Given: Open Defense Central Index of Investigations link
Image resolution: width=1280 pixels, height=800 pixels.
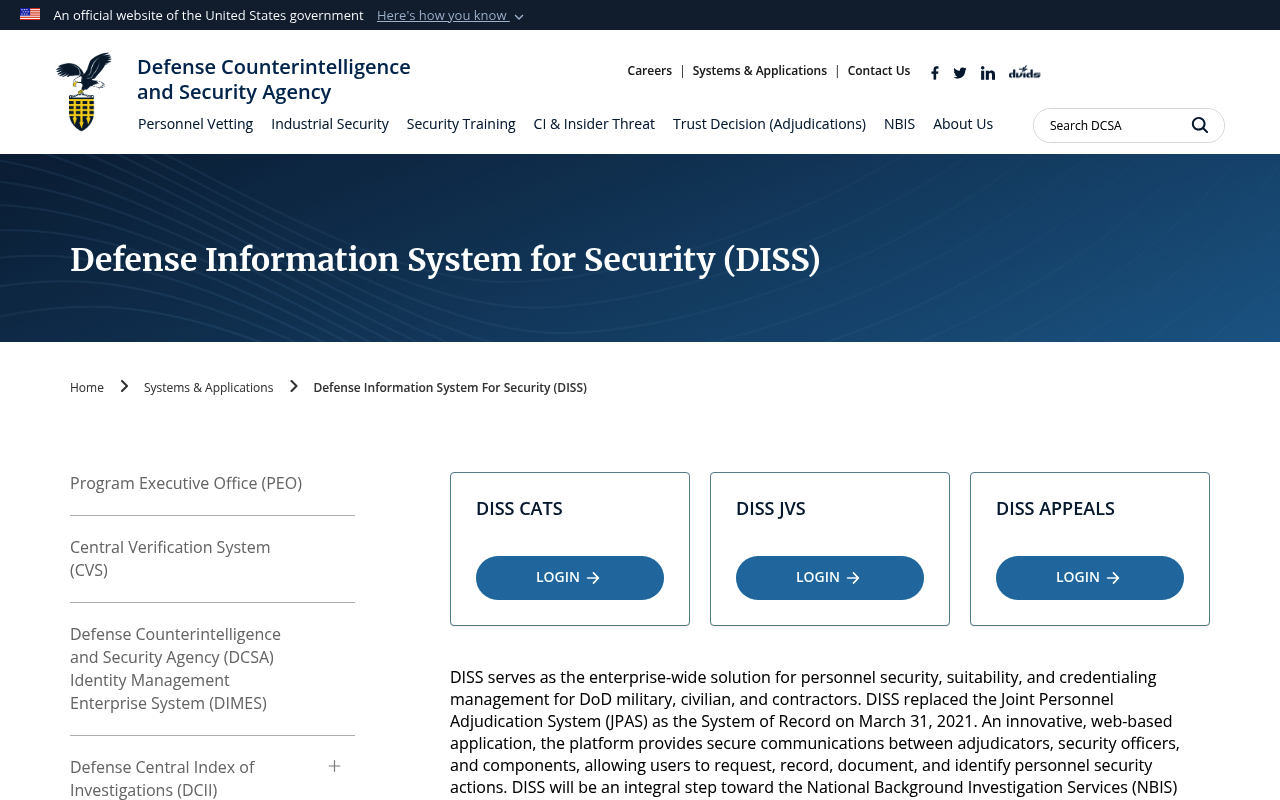Looking at the screenshot, I should pos(162,778).
